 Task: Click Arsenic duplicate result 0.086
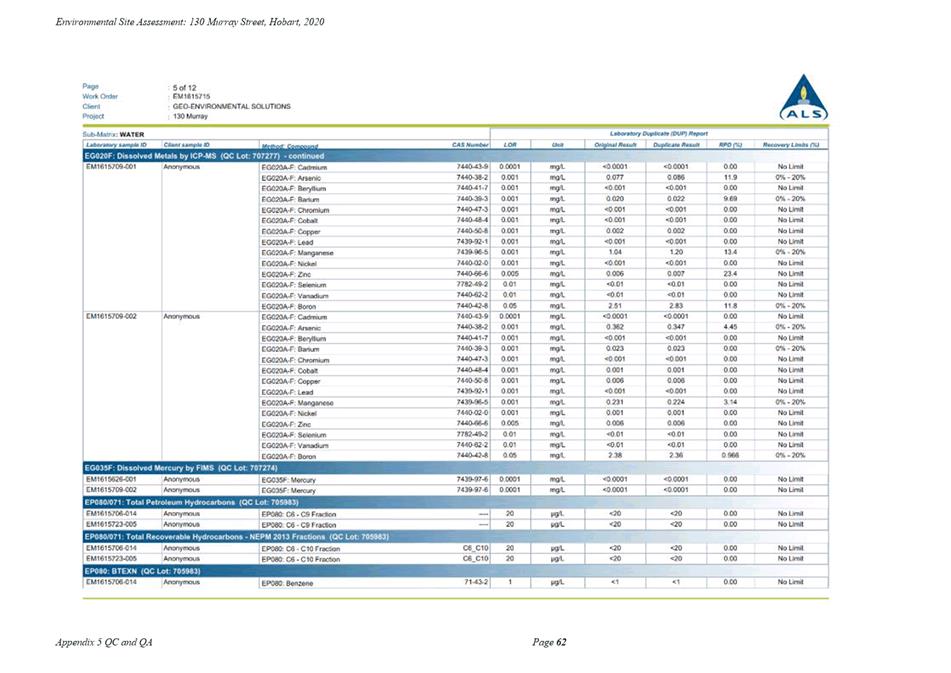[x=676, y=178]
